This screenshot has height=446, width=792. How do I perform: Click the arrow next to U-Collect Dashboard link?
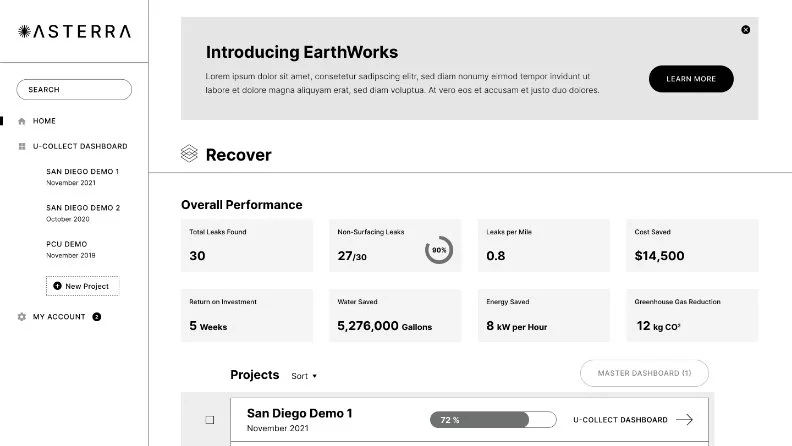click(x=685, y=420)
